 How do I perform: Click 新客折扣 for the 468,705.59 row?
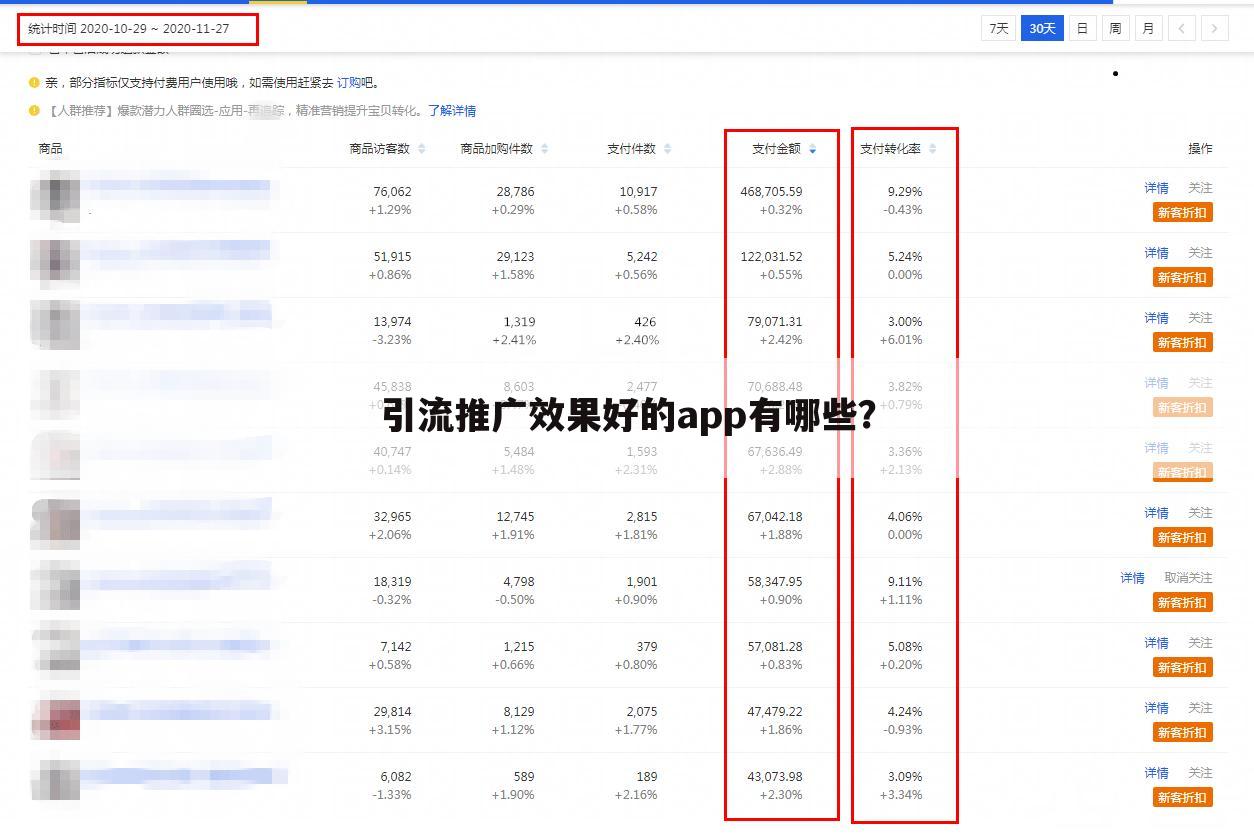tap(1183, 212)
